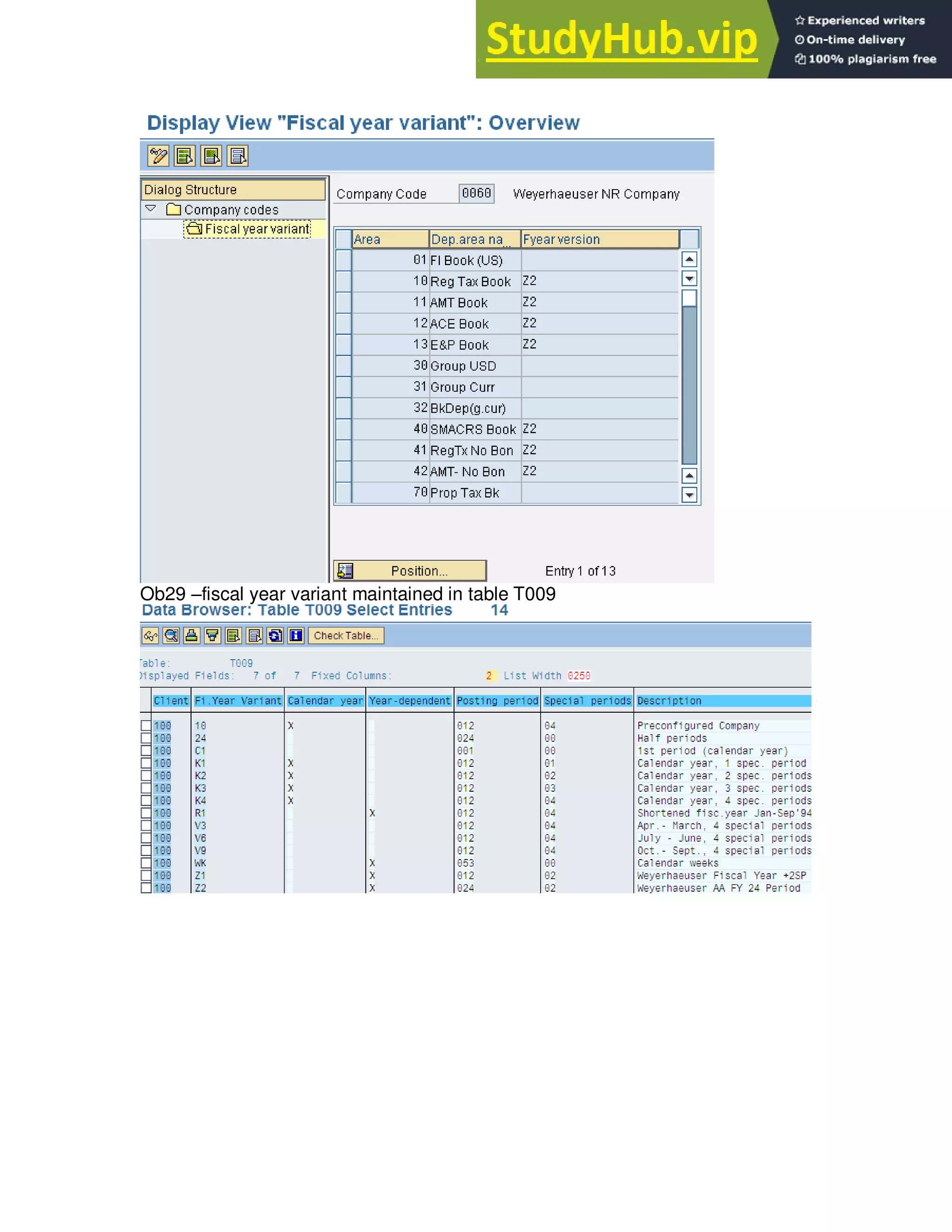This screenshot has width=952, height=1232.
Task: Click the lower scroll-up arrow of the area table
Action: pyautogui.click(x=689, y=476)
